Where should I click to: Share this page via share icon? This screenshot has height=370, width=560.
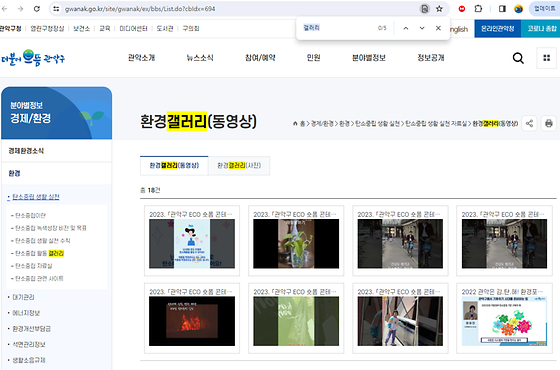coord(529,124)
